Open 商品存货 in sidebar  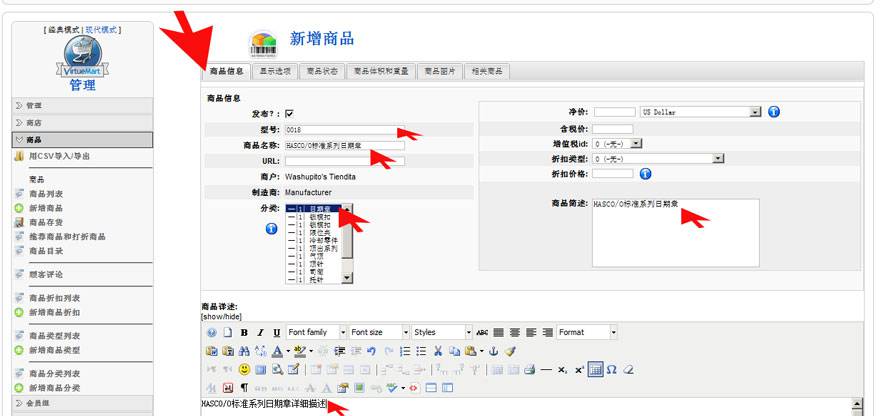tap(46, 222)
